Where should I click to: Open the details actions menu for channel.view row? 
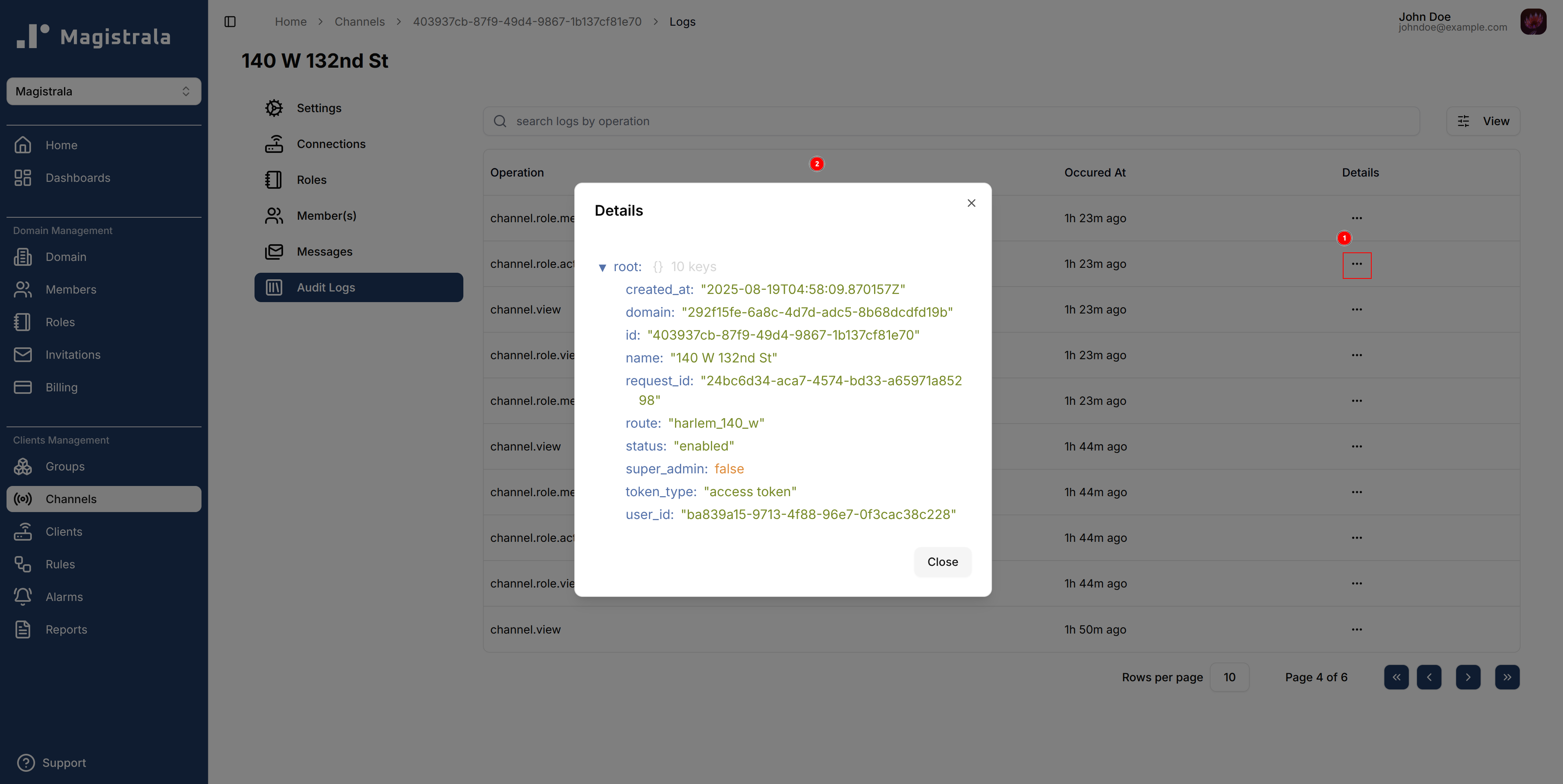click(1357, 309)
